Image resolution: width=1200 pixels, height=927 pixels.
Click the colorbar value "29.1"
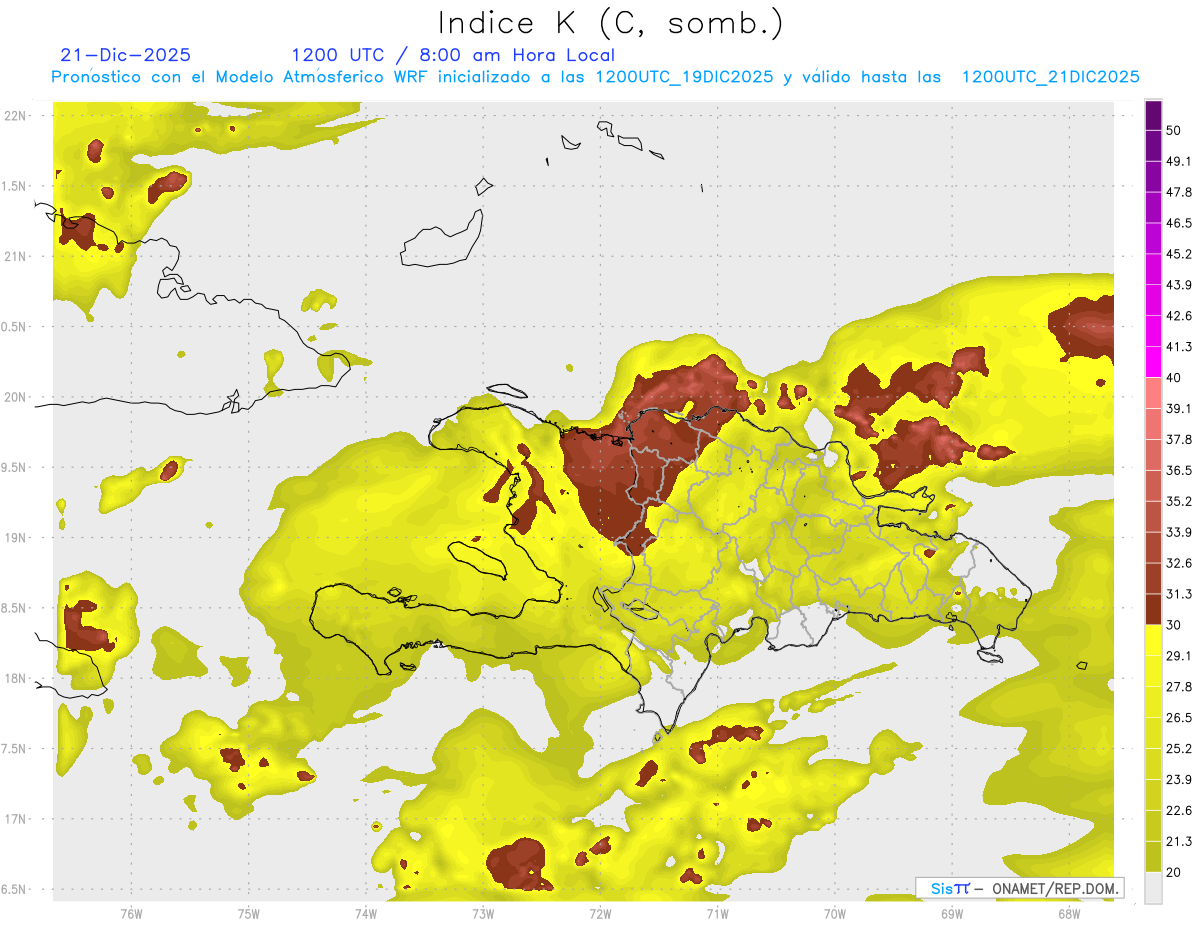pyautogui.click(x=1178, y=656)
